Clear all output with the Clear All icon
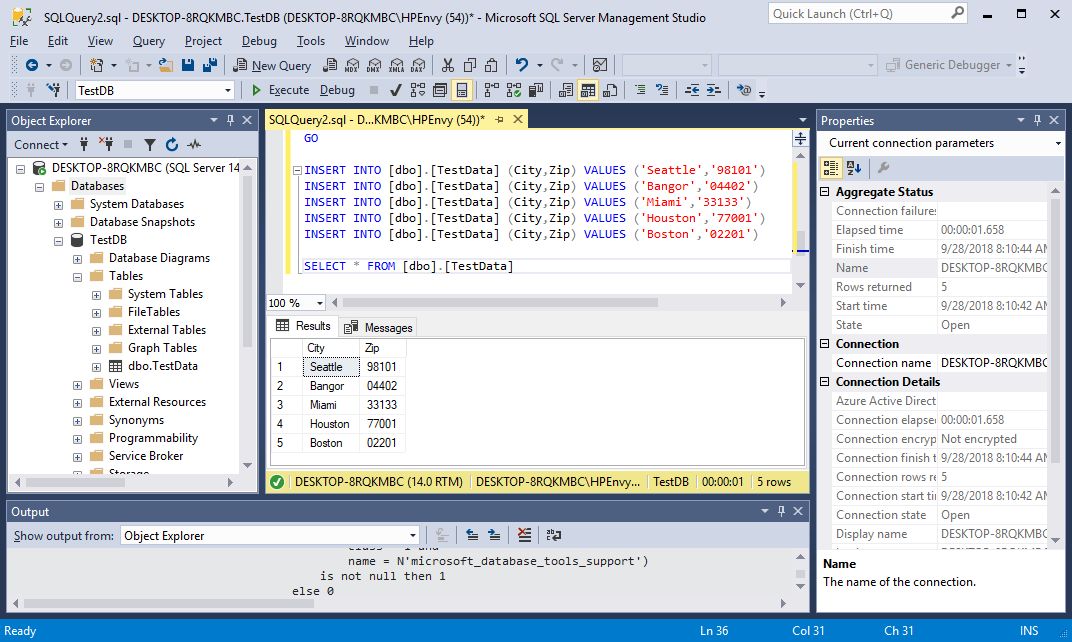 (x=524, y=535)
